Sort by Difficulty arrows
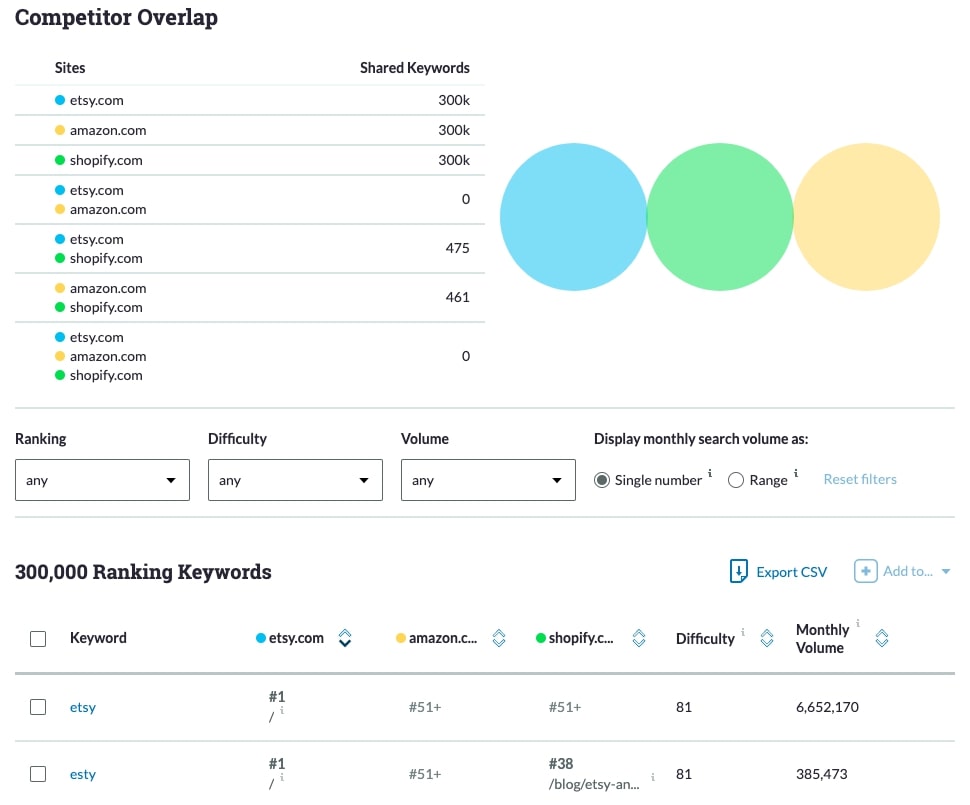 click(x=766, y=638)
